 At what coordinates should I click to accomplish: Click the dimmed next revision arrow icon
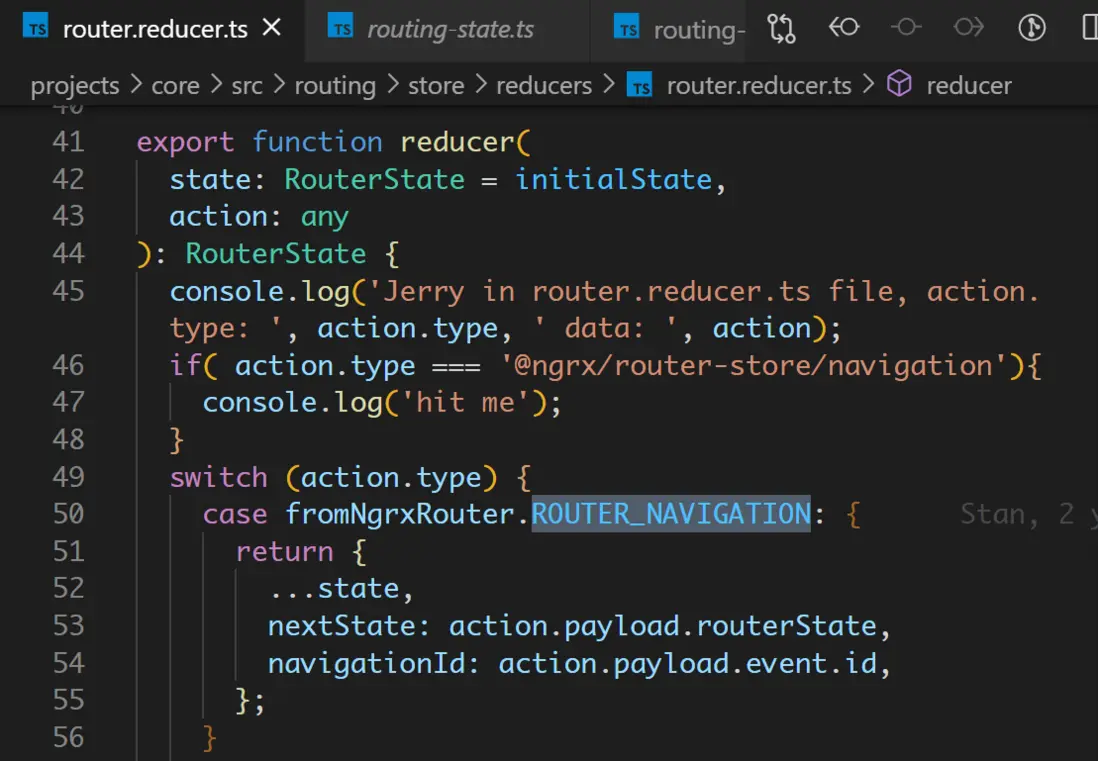point(968,28)
